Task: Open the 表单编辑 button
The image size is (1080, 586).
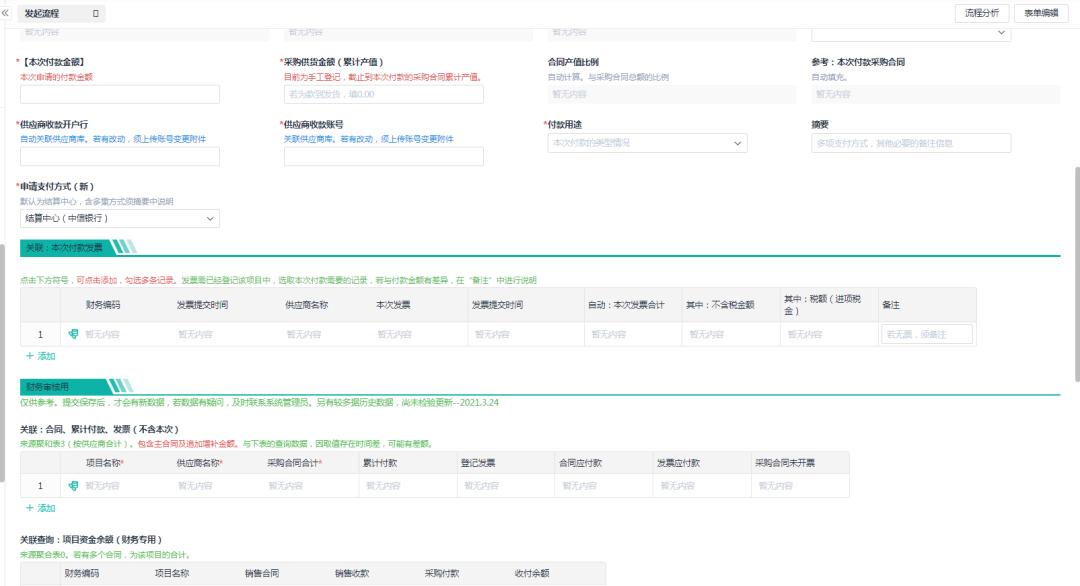Action: point(1041,13)
